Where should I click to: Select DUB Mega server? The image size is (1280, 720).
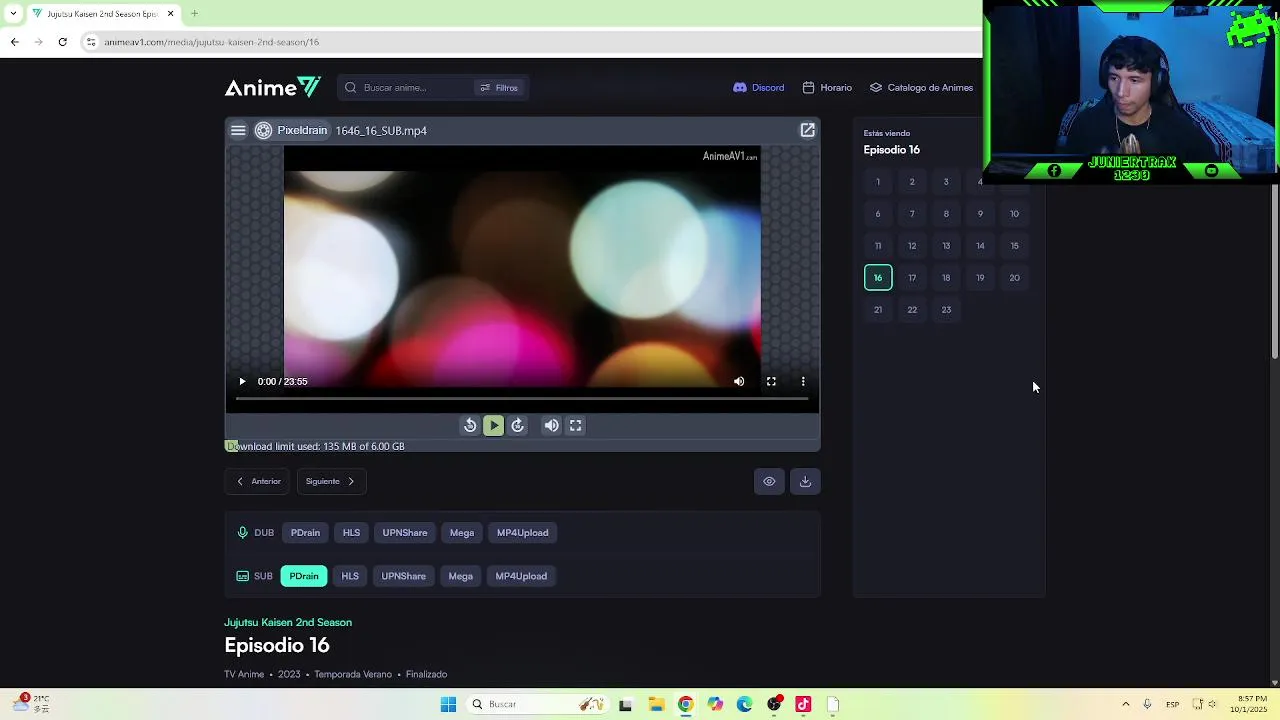tap(462, 533)
